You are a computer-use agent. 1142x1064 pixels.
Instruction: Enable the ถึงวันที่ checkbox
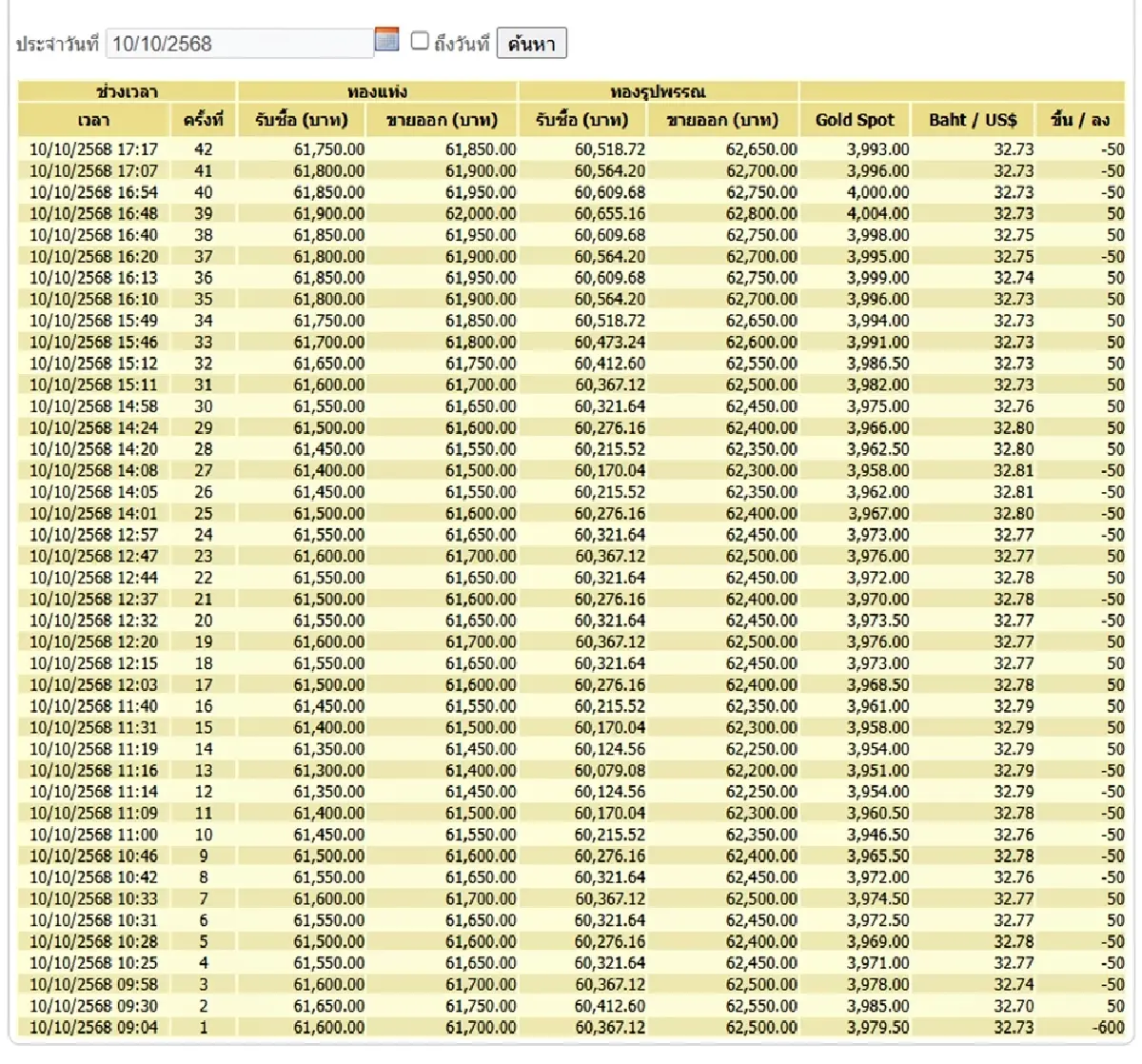pos(420,41)
